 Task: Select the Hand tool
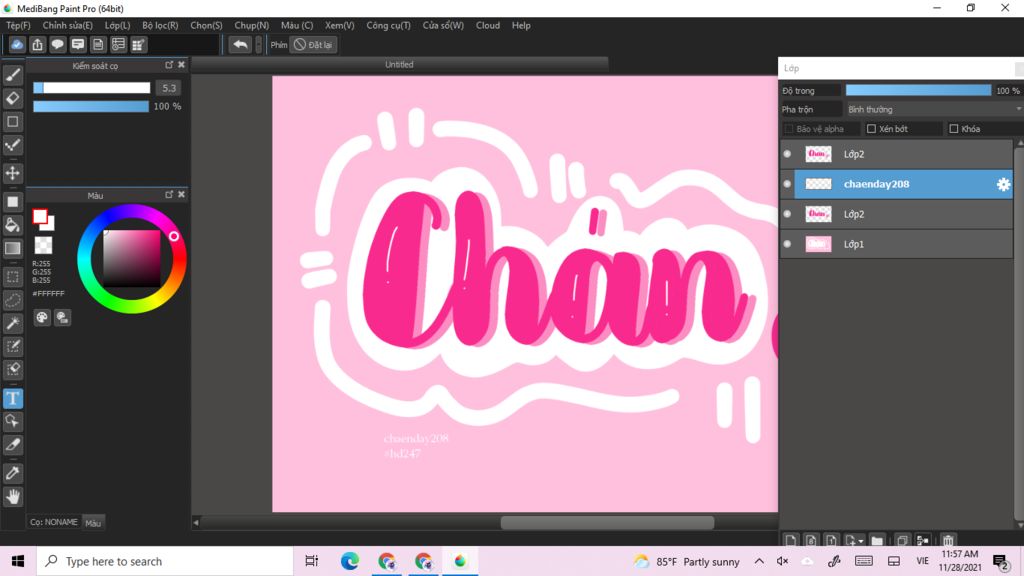tap(12, 497)
